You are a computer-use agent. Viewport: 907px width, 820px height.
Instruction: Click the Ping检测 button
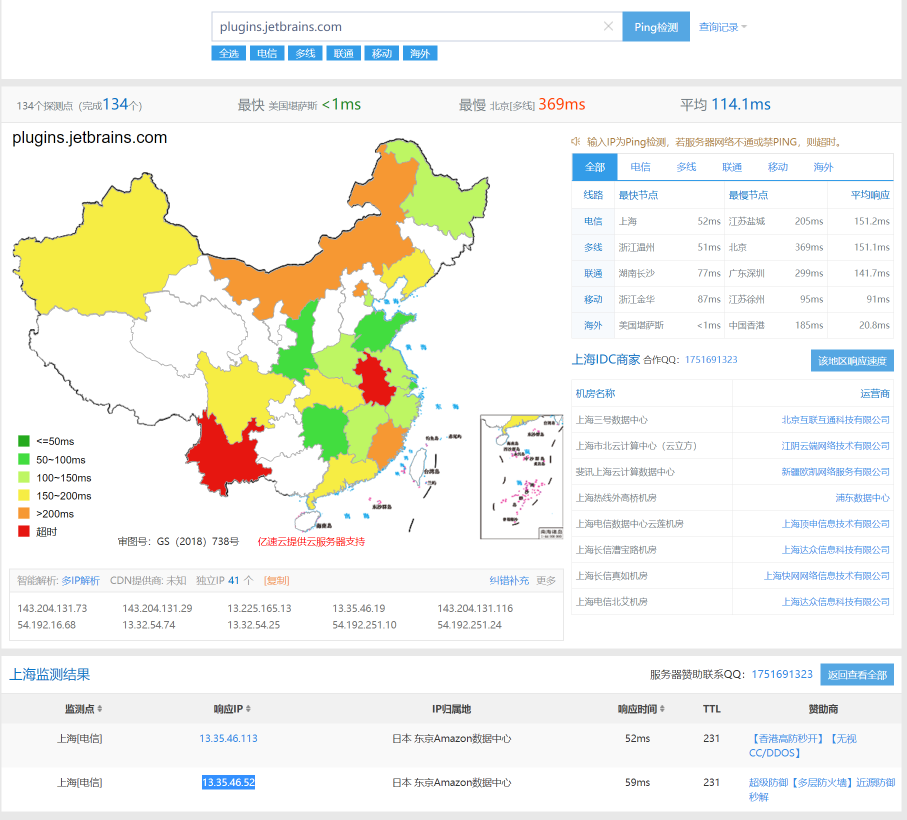coord(656,27)
